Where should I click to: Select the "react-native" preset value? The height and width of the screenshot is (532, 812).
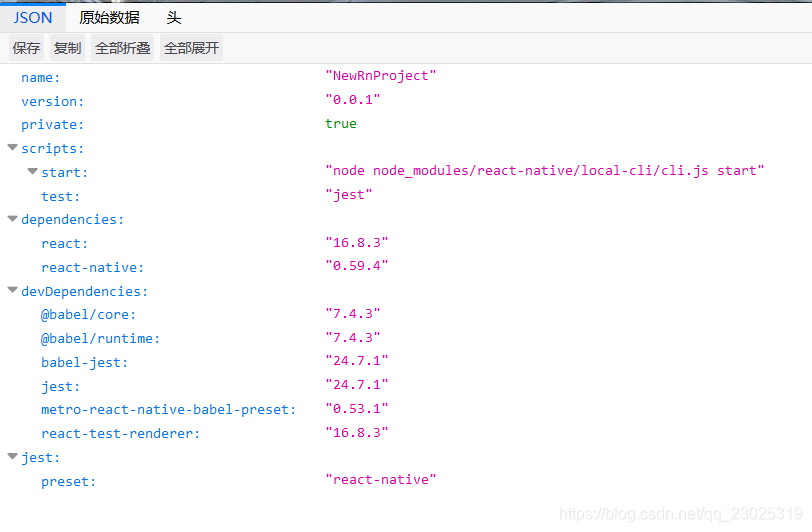381,480
